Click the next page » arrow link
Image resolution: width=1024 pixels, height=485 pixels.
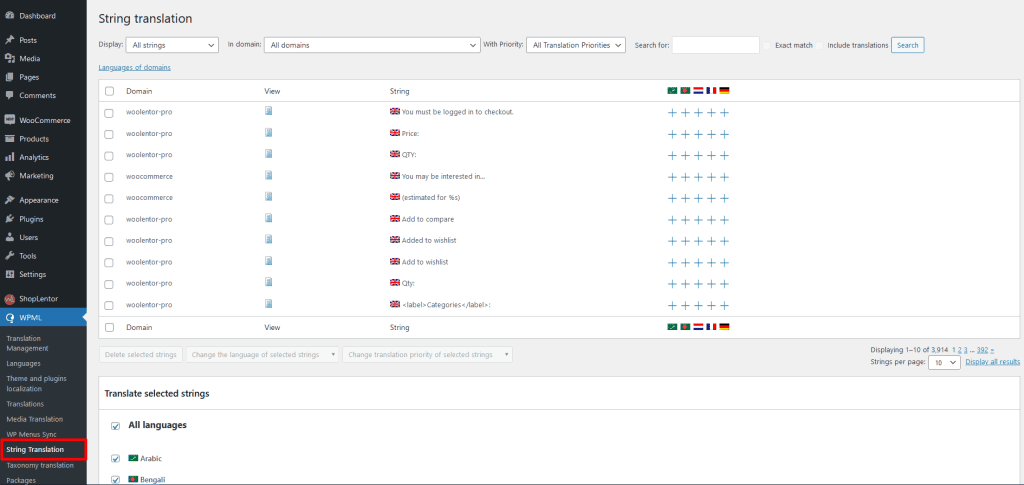click(992, 350)
